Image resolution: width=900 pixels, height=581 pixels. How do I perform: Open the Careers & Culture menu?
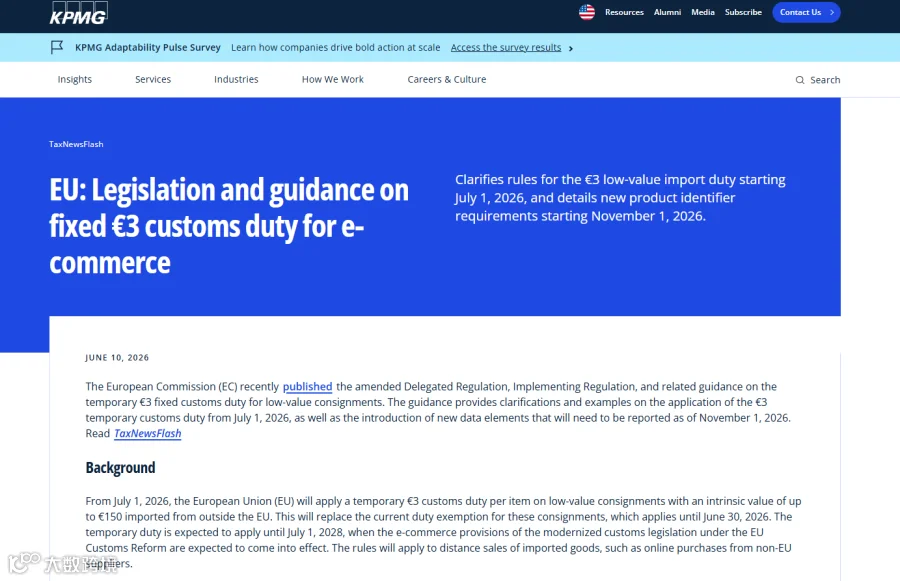[x=447, y=79]
